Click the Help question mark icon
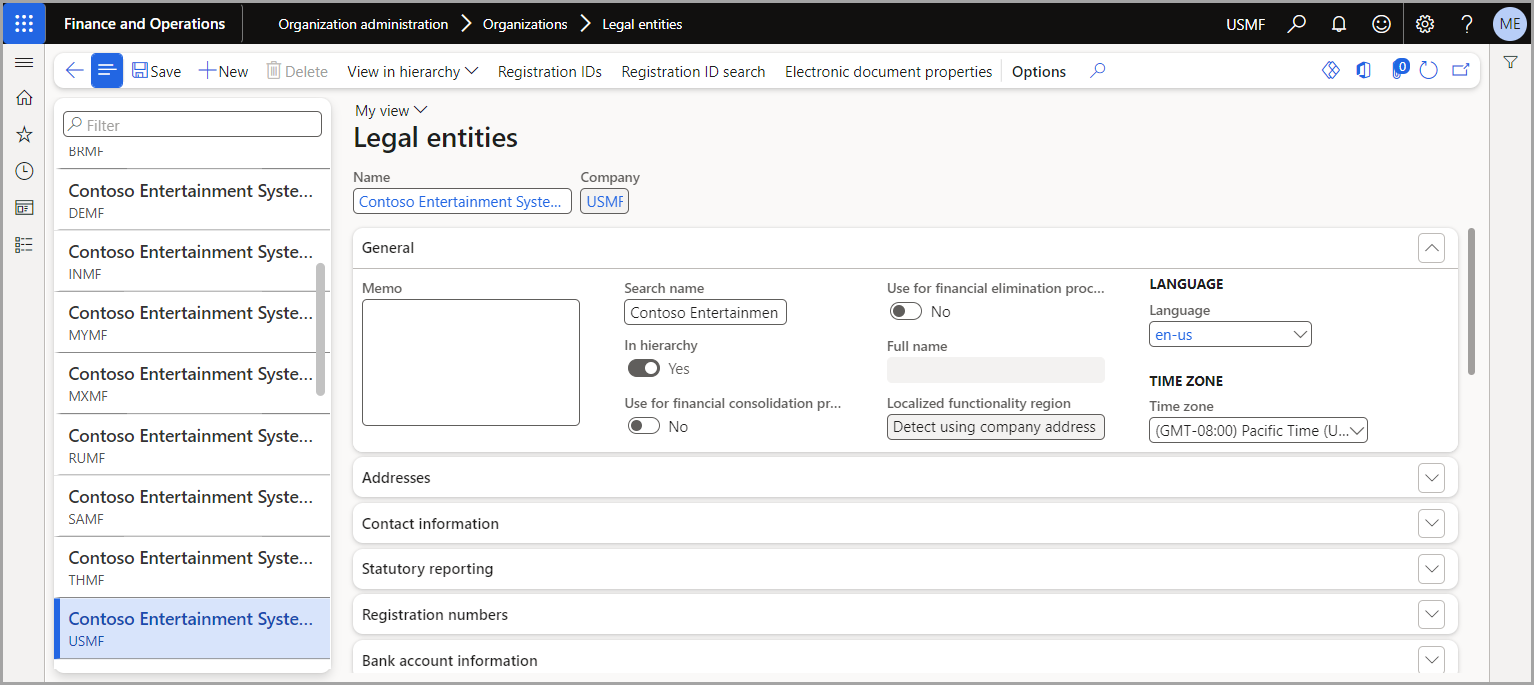 pos(1467,24)
